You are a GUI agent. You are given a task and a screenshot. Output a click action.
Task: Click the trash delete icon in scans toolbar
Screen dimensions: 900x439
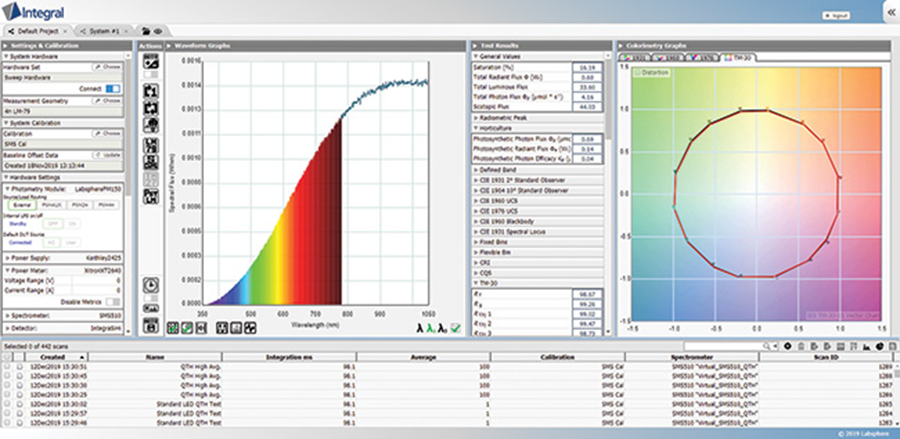801,347
